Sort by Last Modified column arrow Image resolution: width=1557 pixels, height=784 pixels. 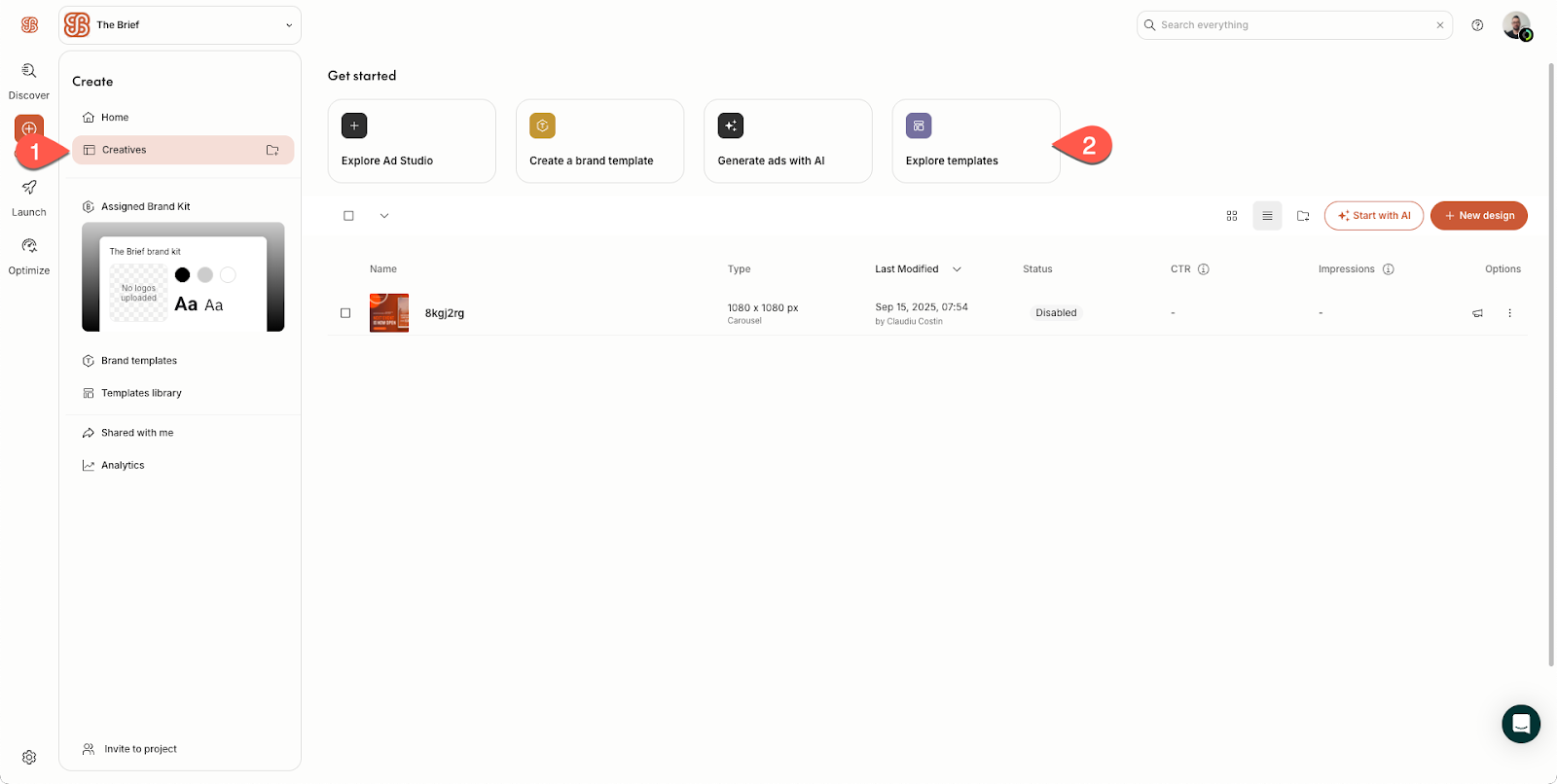957,269
